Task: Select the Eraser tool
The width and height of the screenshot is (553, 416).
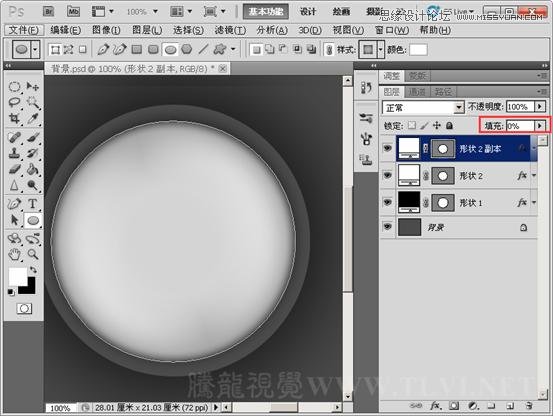Action: (14, 169)
